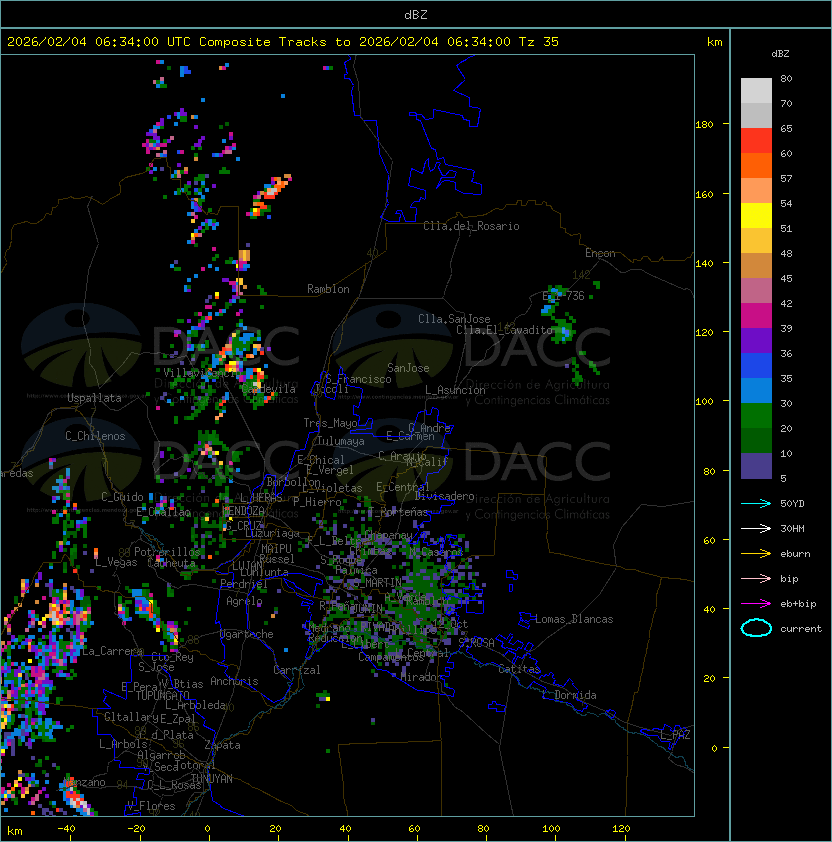Pick the light gray 70-80 dBZ swatch
Screen dimensions: 832x842
(x=756, y=91)
